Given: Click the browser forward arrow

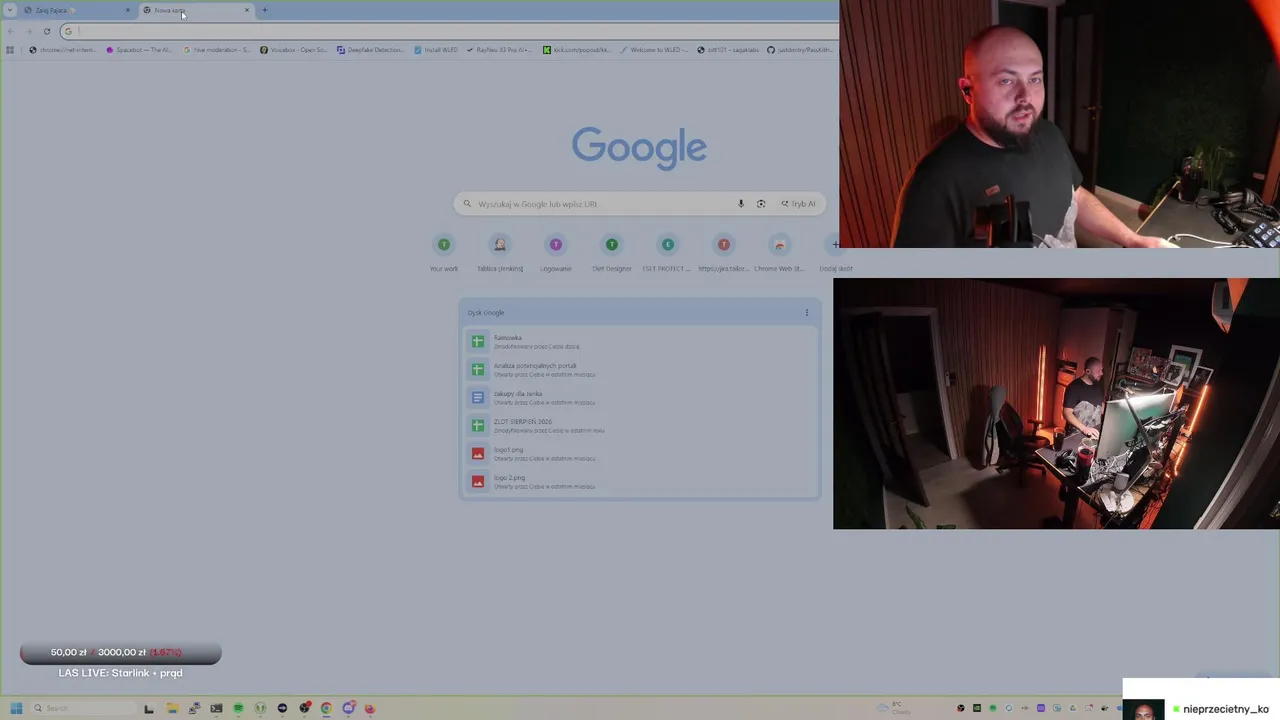Looking at the screenshot, I should point(28,31).
